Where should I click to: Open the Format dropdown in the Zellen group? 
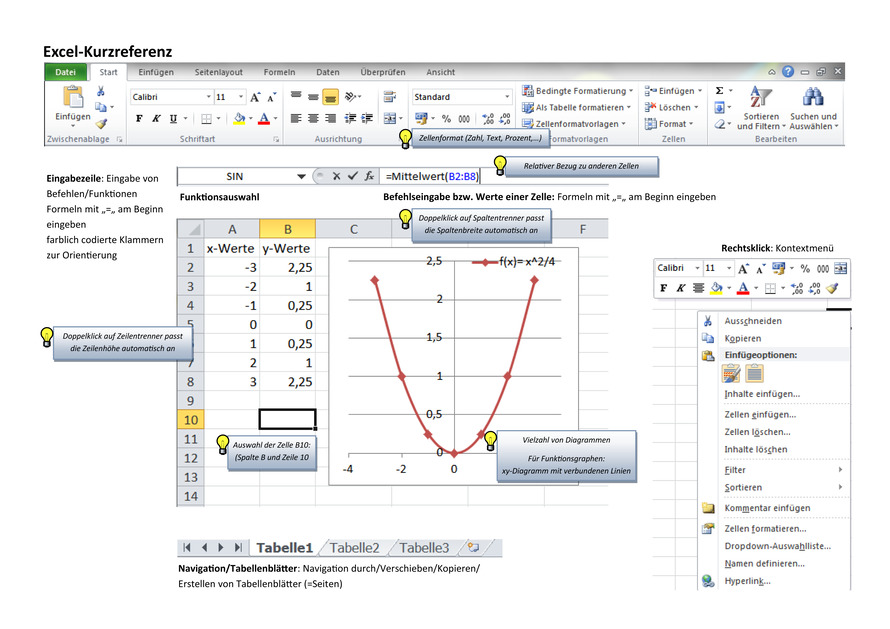(669, 124)
